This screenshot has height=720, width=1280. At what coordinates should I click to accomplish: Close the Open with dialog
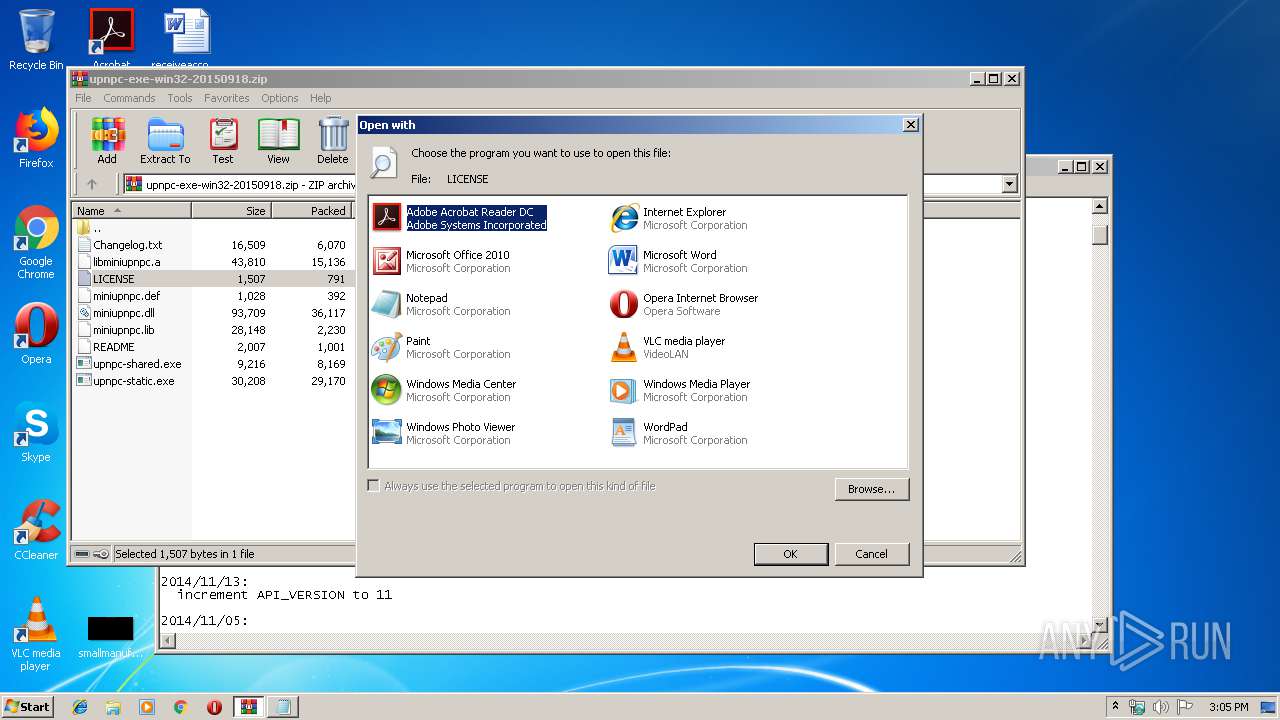click(x=910, y=125)
